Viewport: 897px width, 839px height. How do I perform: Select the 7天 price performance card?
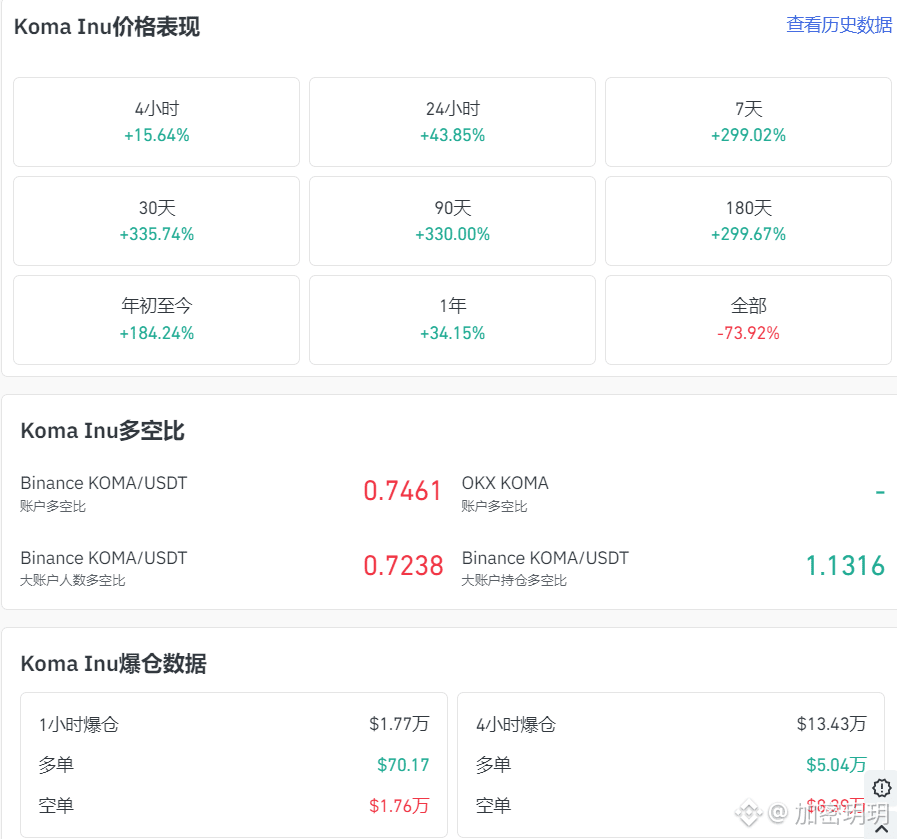(x=748, y=122)
